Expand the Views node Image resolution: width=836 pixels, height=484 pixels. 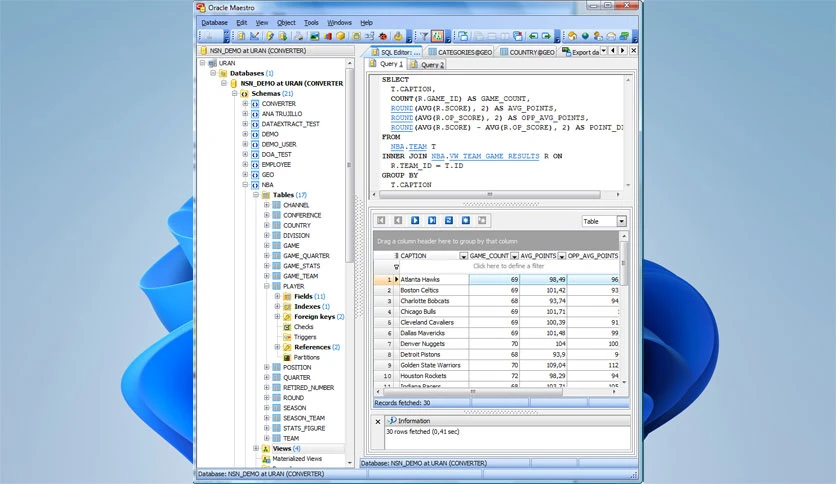[256, 448]
